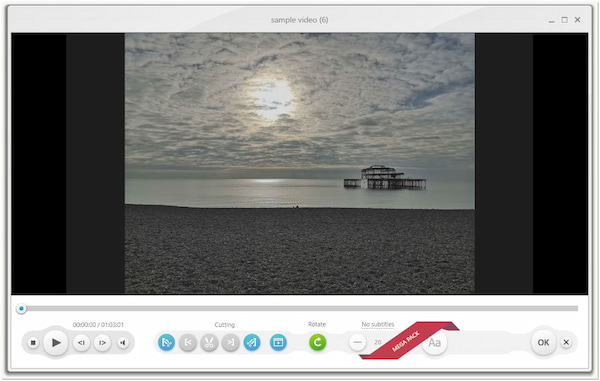Click the blue cutting icon left of crop
Viewport: 600px width, 381px height.
tap(252, 342)
